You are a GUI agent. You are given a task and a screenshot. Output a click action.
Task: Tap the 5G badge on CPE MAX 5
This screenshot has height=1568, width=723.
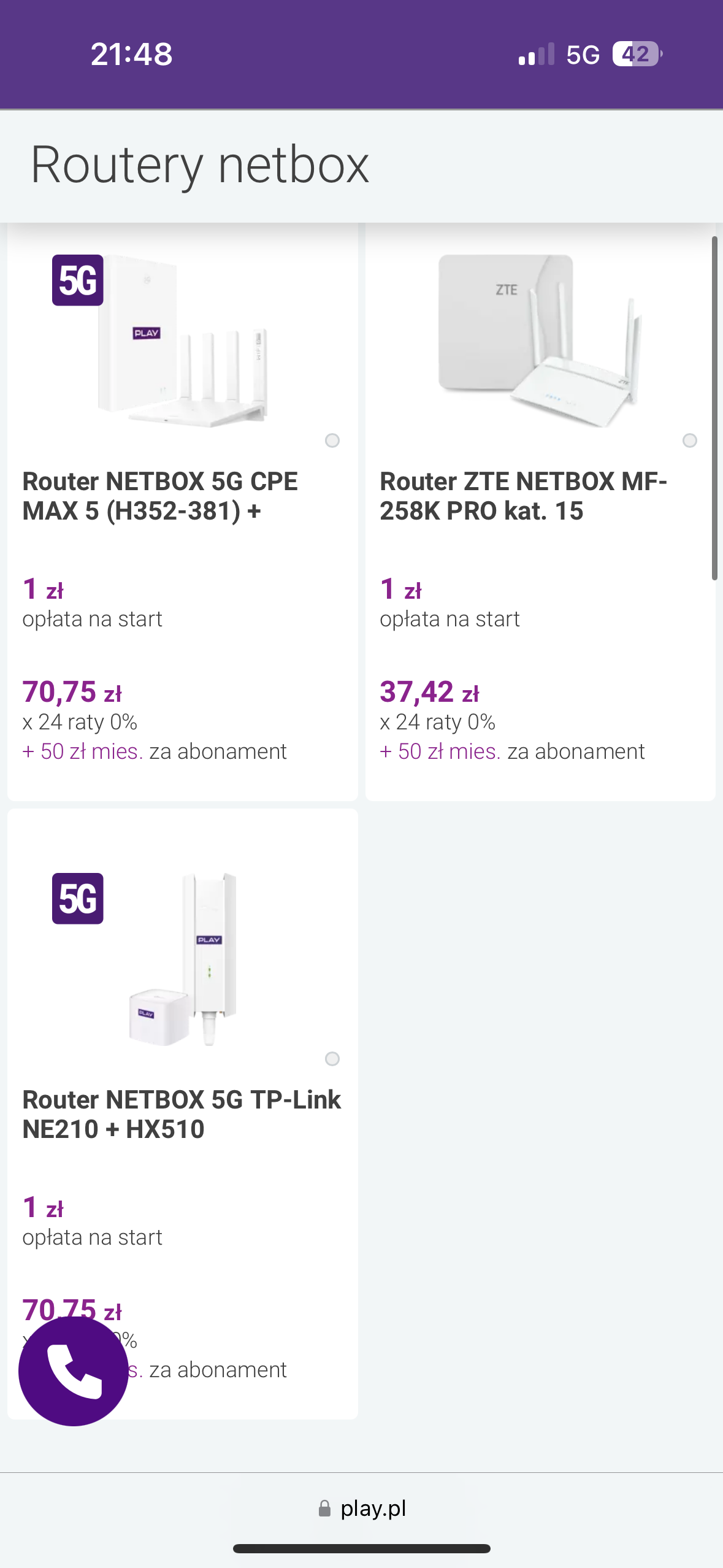pyautogui.click(x=78, y=280)
